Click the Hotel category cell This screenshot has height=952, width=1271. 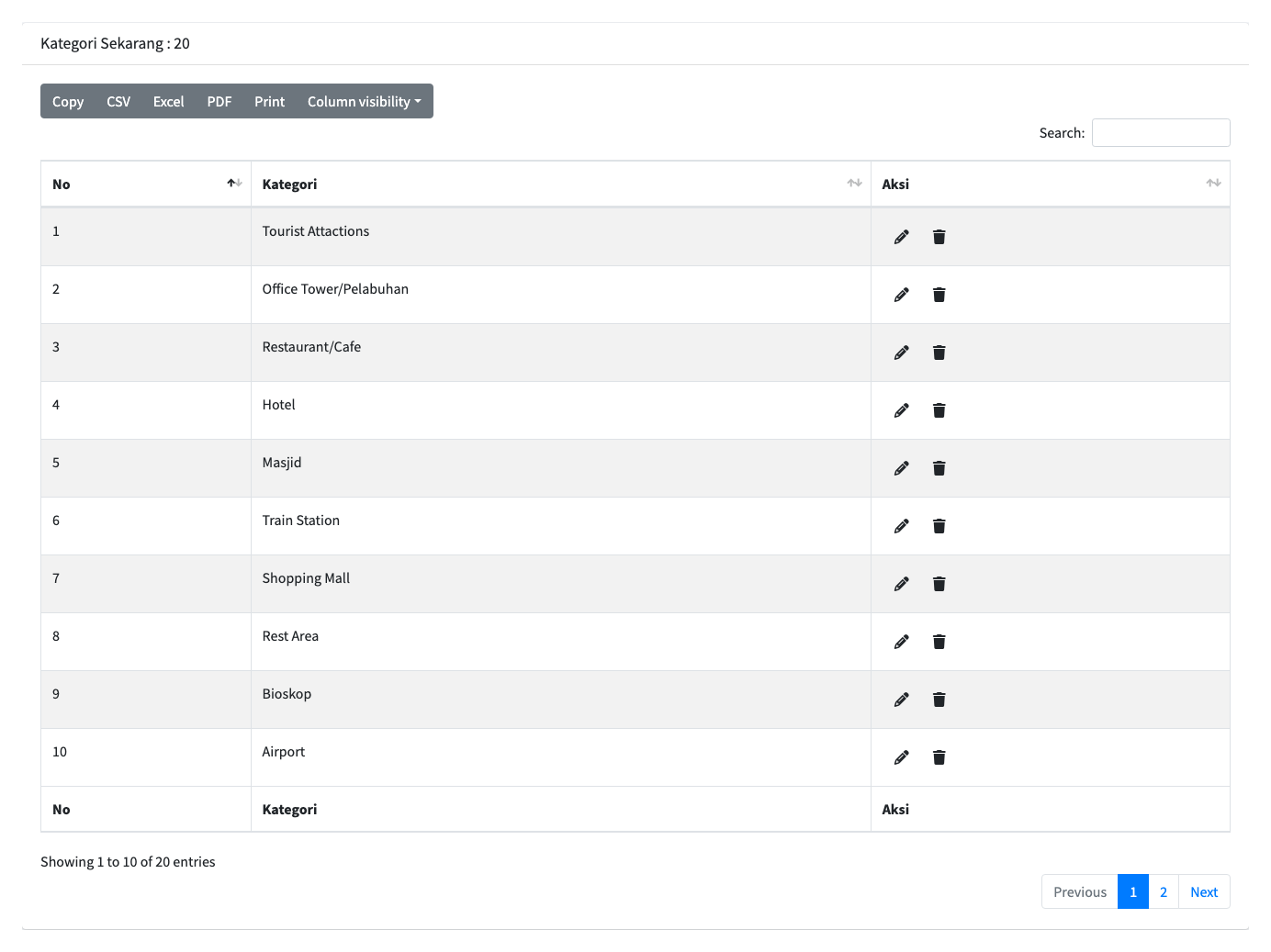click(x=561, y=410)
